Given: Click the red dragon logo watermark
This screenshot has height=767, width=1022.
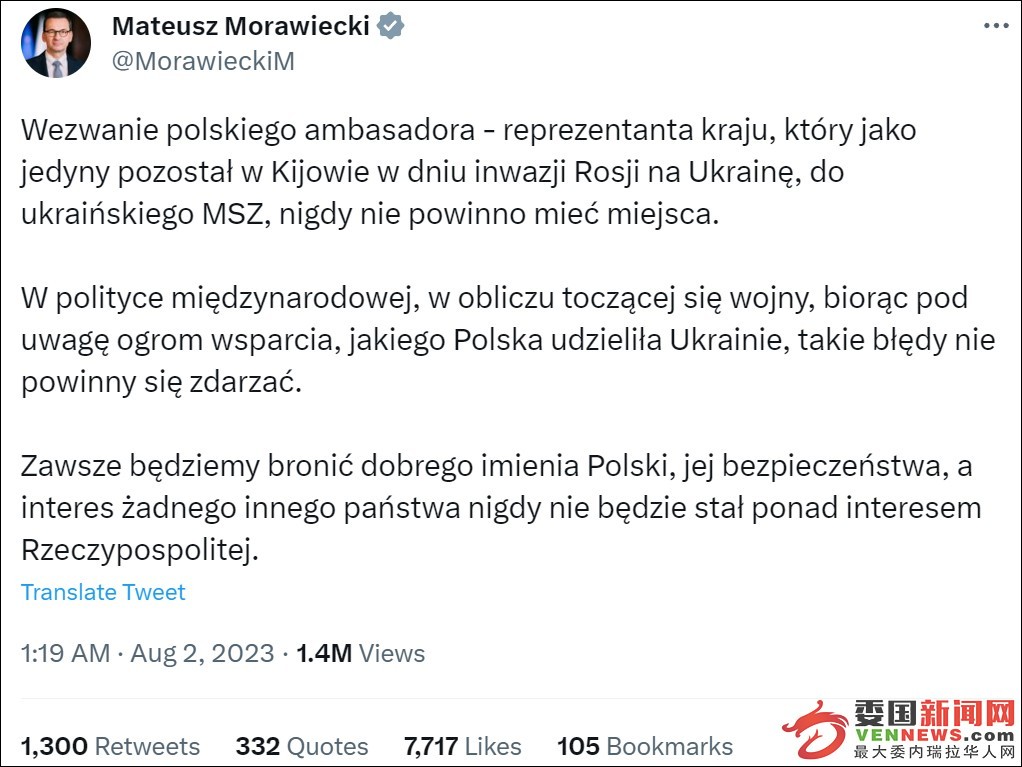Looking at the screenshot, I should [815, 729].
